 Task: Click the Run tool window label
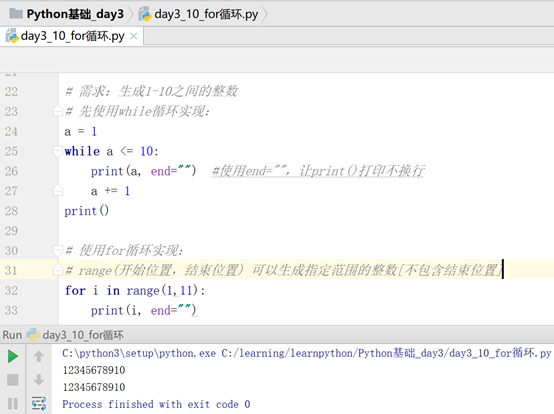pos(12,335)
